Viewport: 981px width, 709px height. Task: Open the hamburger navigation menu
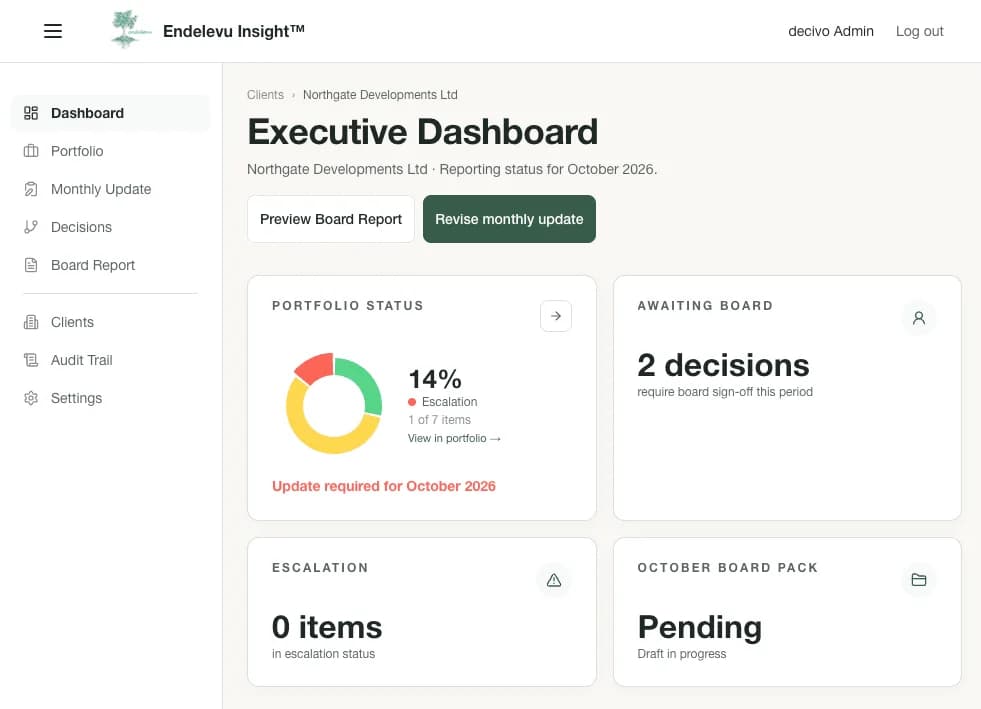(53, 31)
